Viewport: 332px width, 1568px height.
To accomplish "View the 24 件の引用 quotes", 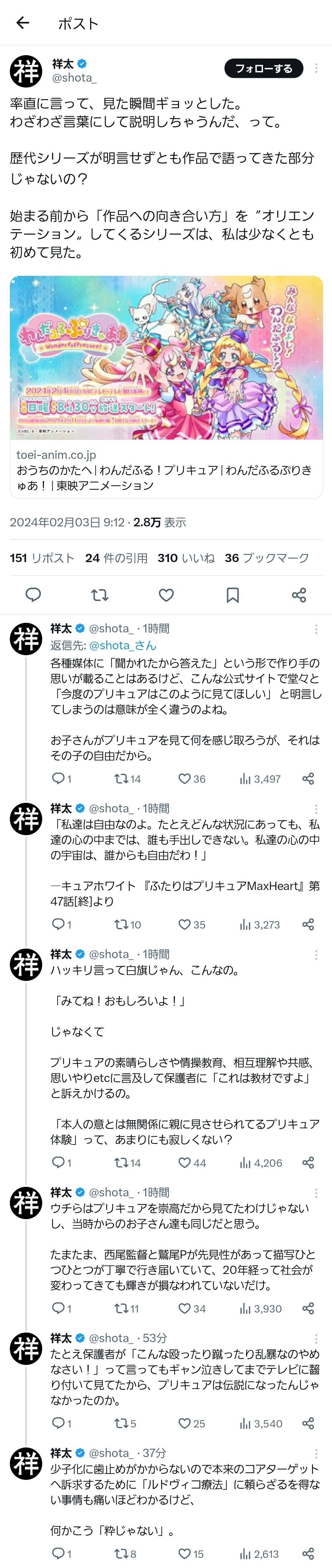I will (116, 558).
